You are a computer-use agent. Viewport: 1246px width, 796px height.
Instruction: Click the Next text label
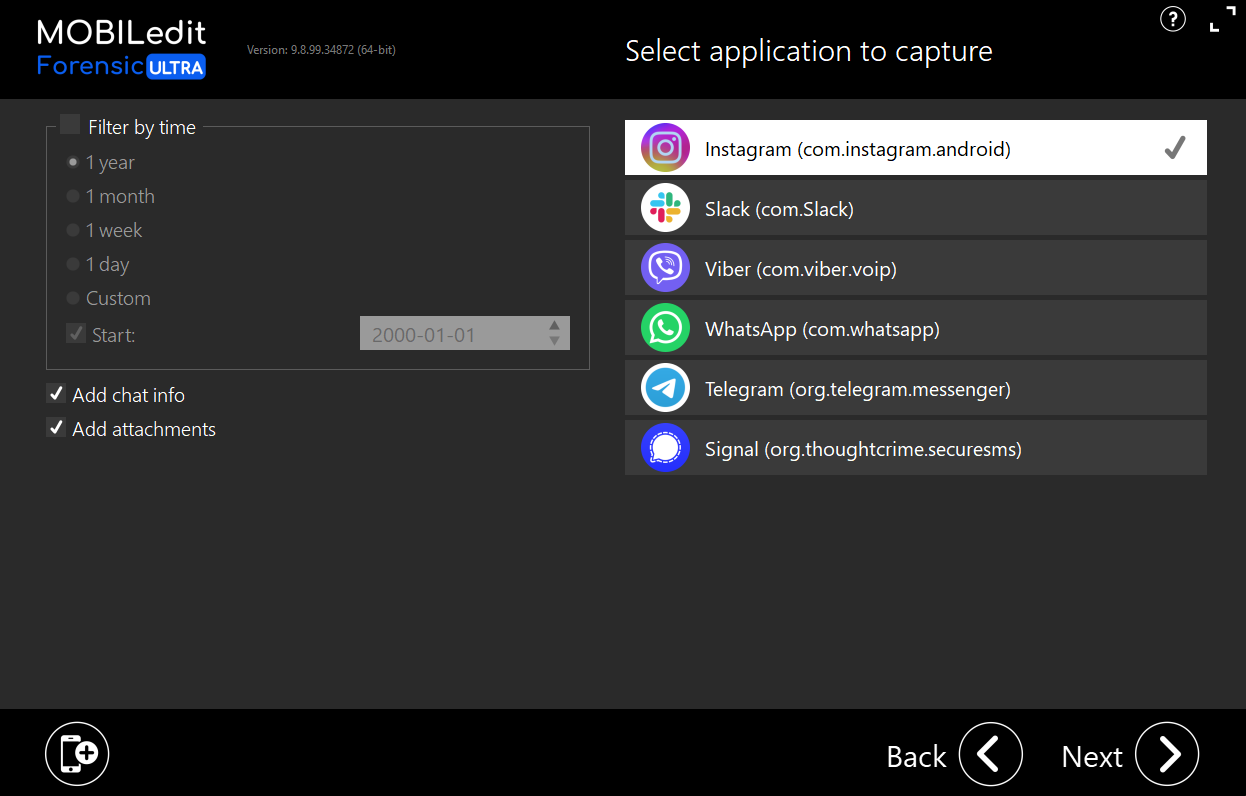tap(1092, 757)
